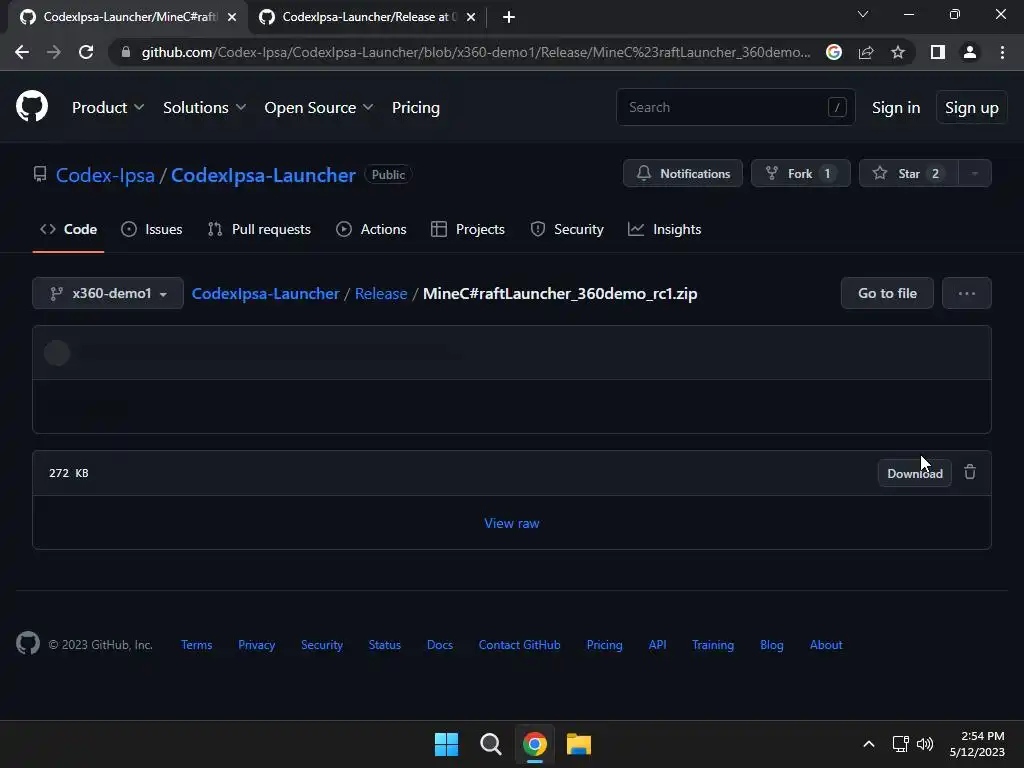Focus the GitHub search field
1024x768 pixels.
point(735,107)
